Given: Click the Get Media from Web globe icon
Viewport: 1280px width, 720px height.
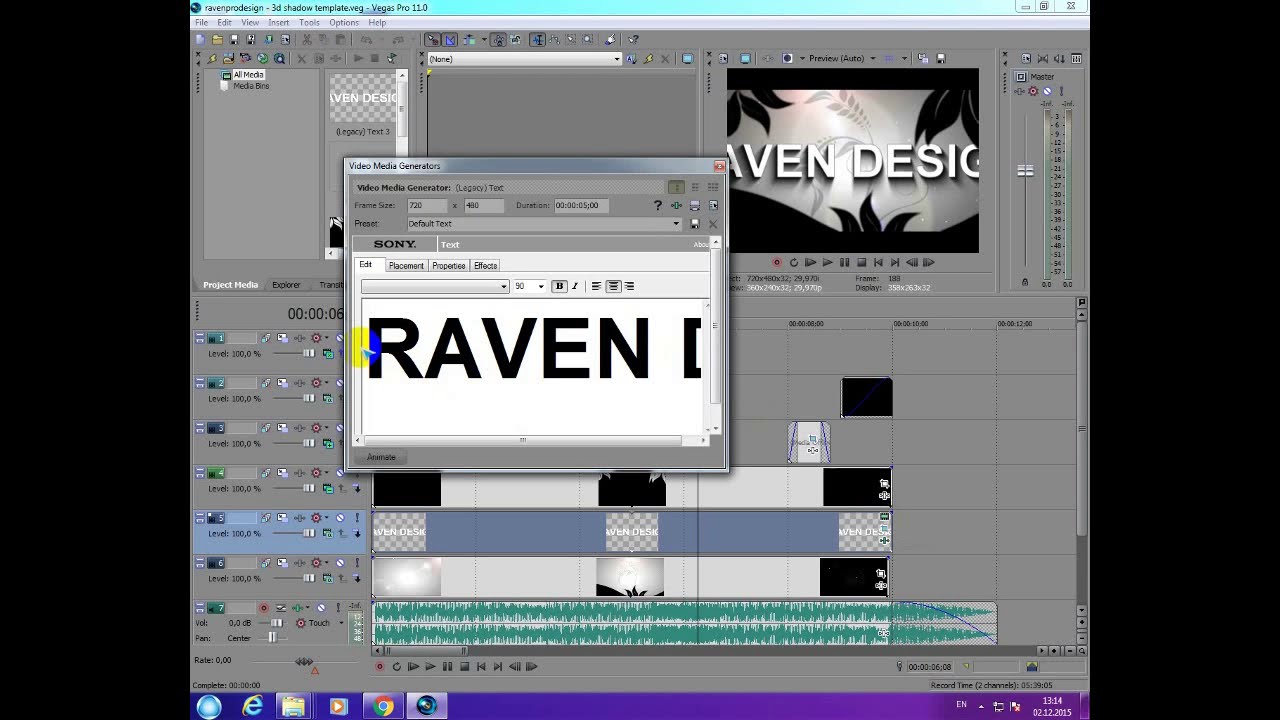Looking at the screenshot, I should click(x=262, y=58).
